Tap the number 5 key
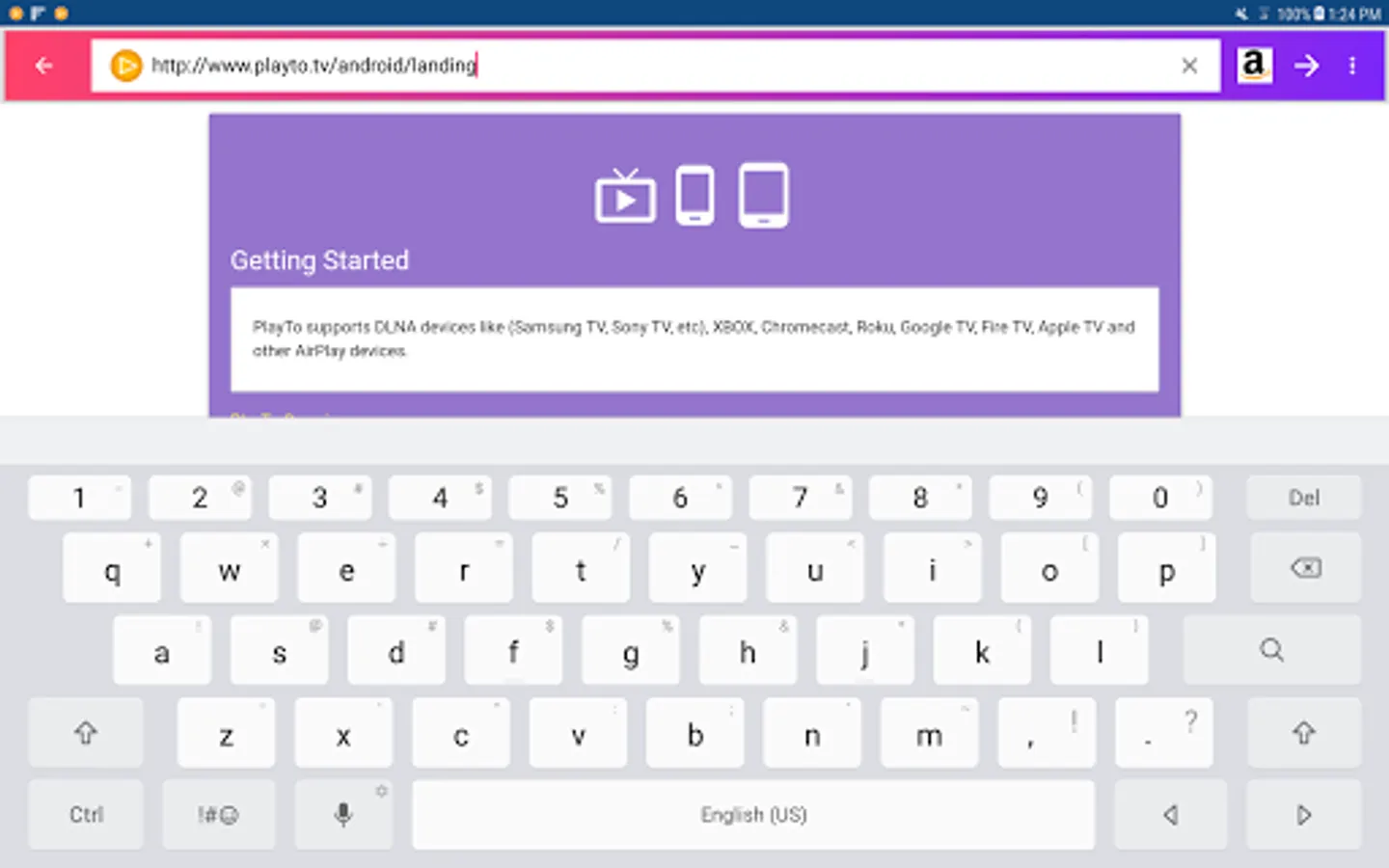 coord(560,498)
